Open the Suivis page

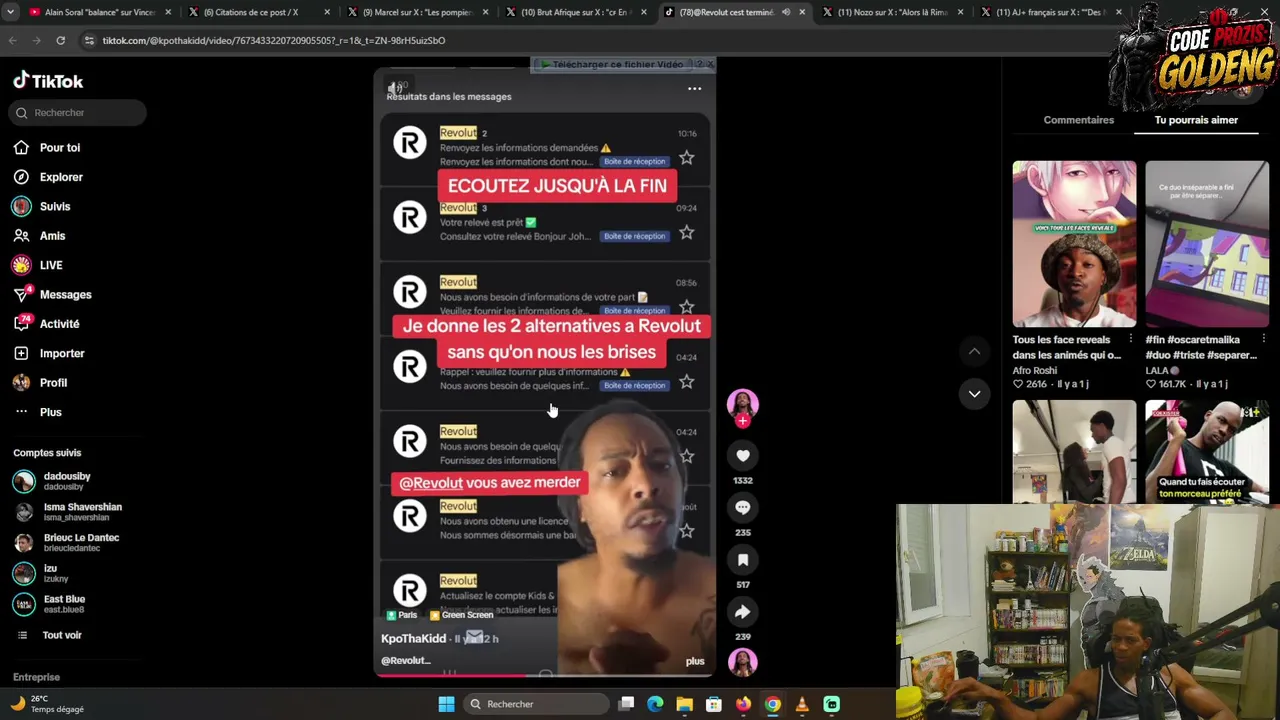click(x=55, y=206)
